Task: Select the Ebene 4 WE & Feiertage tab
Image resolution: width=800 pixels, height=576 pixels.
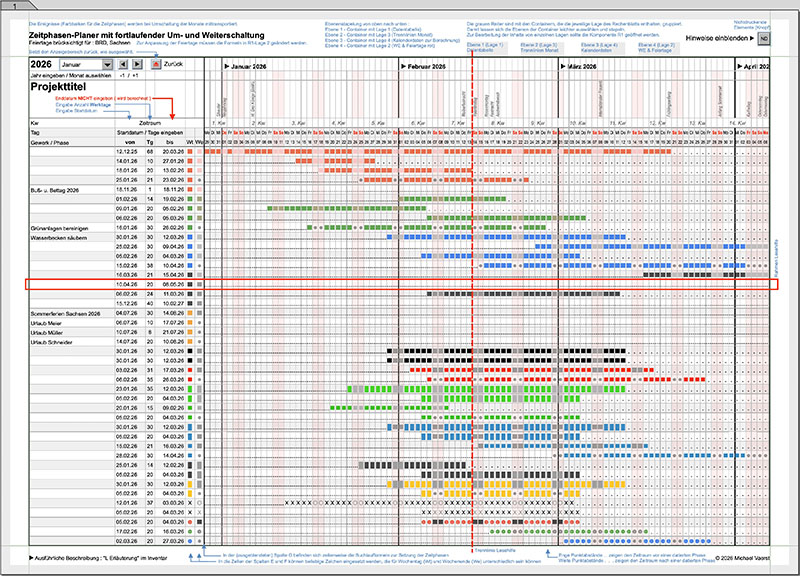Action: (657, 46)
